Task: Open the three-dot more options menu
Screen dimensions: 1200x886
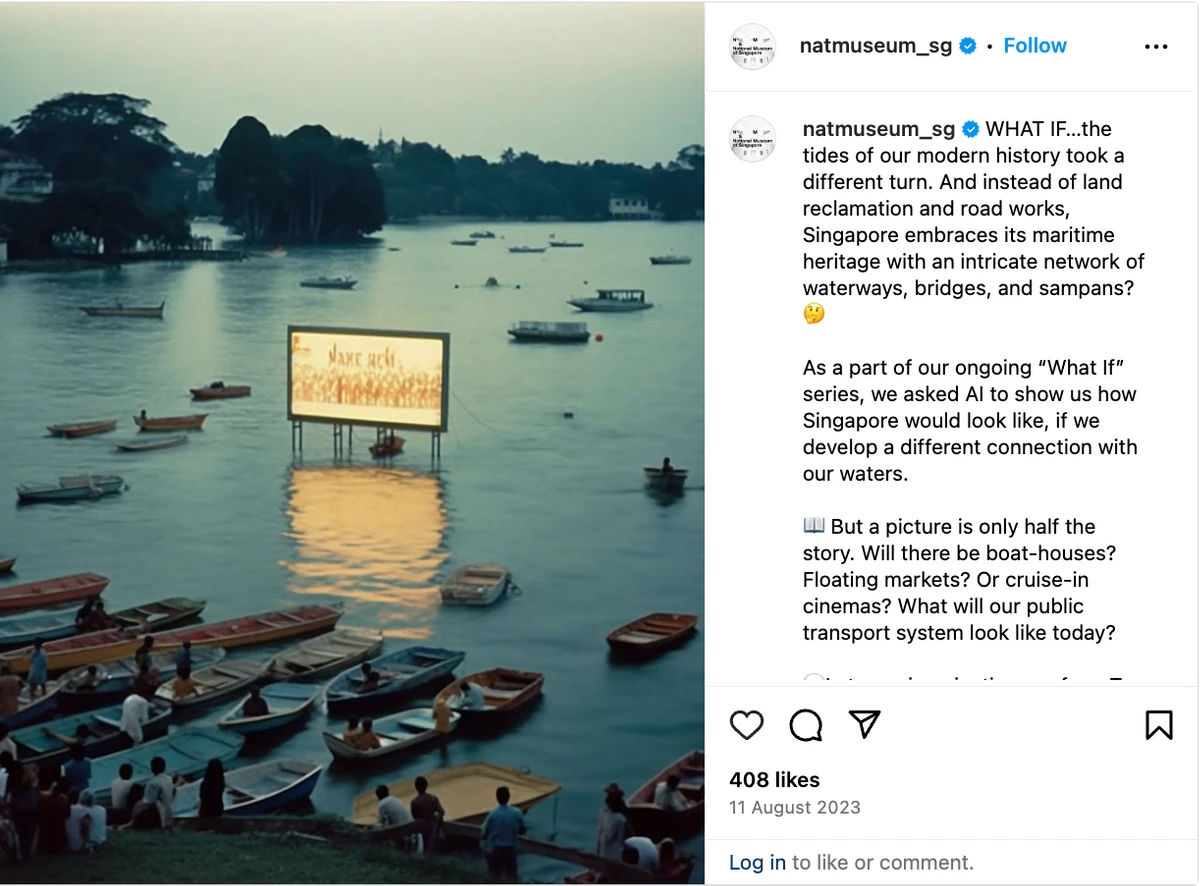Action: click(x=1156, y=47)
